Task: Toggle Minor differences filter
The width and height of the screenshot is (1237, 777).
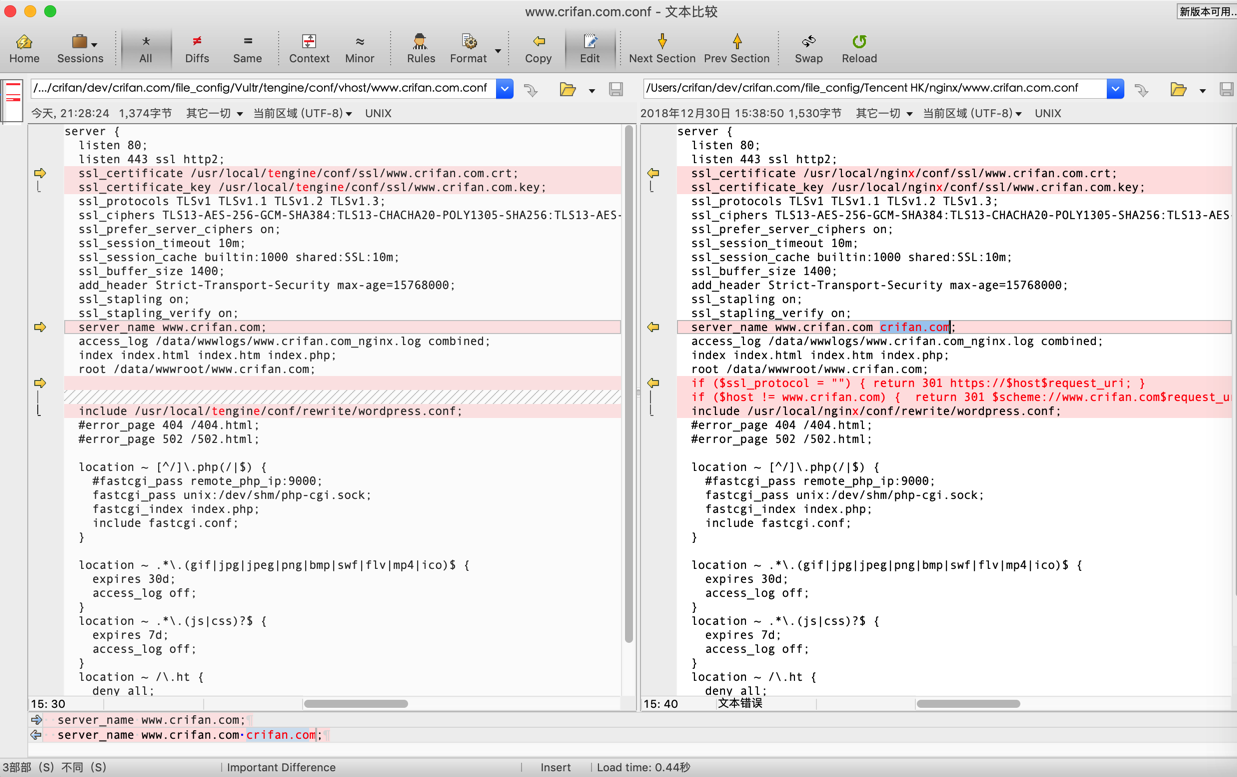Action: [x=360, y=48]
